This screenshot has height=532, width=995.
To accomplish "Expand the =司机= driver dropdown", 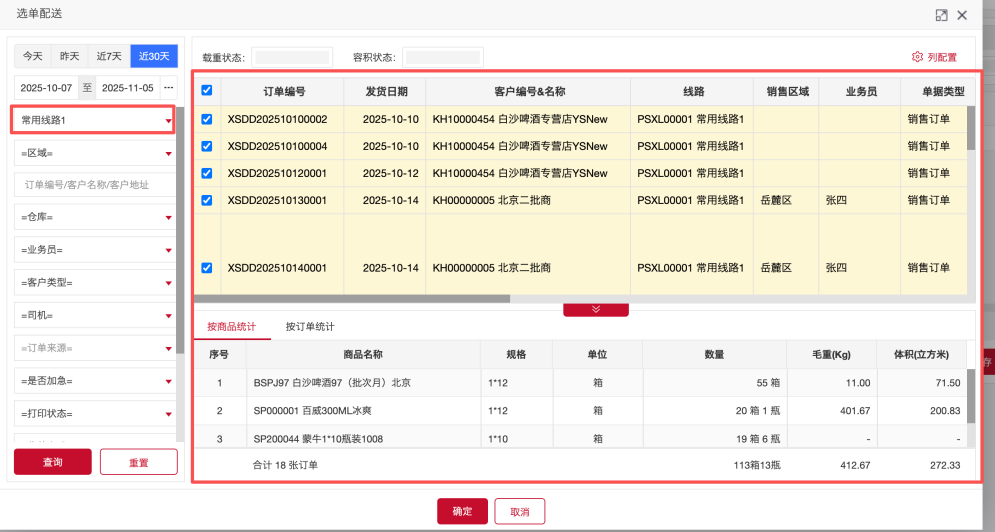I will coord(95,316).
